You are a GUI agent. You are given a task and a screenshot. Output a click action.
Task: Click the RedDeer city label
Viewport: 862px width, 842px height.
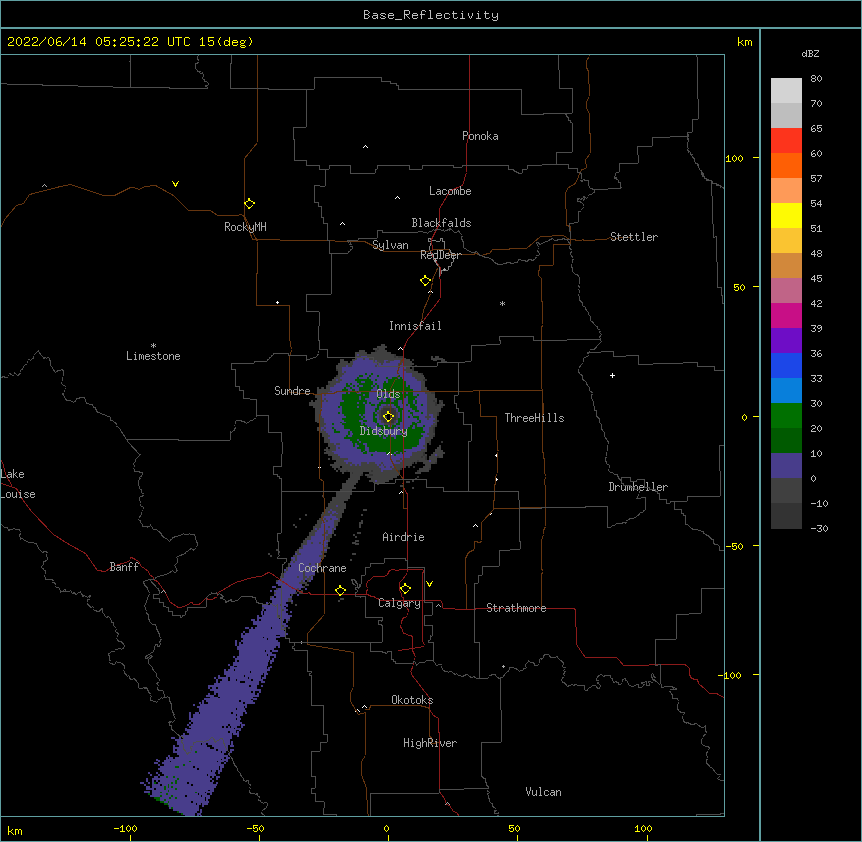coord(440,255)
